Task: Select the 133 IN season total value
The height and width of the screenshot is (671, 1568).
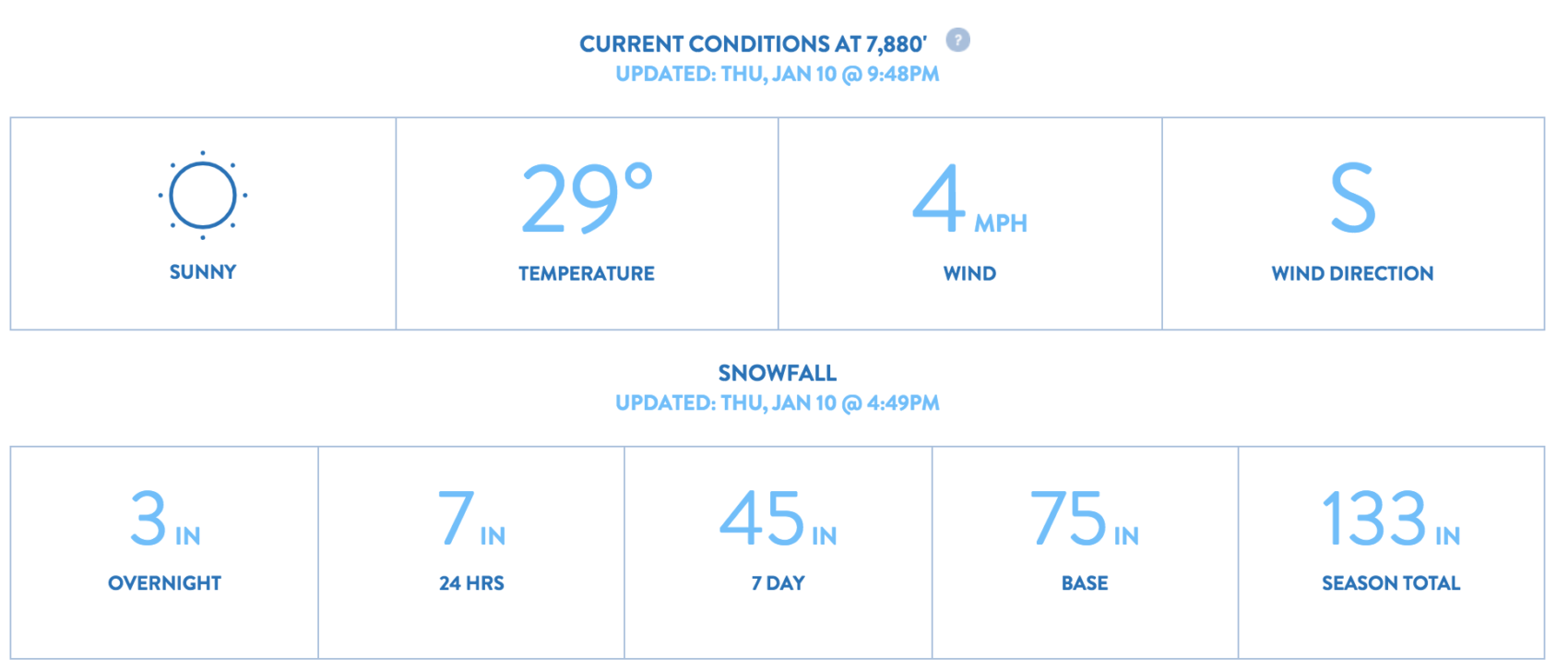Action: pos(1391,518)
